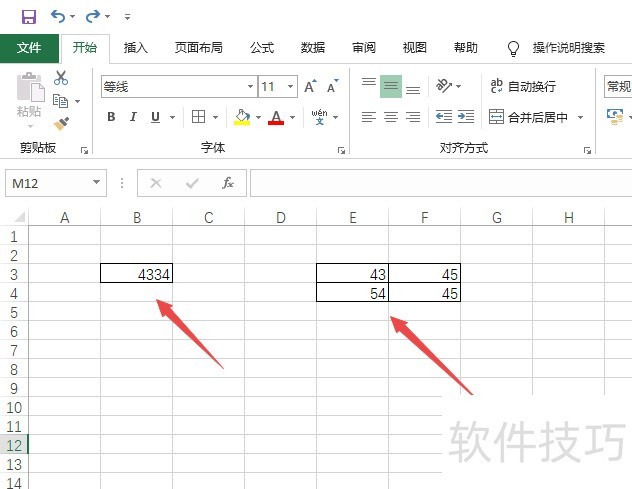
Task: Click the Insert Function fx icon
Action: pos(228,183)
